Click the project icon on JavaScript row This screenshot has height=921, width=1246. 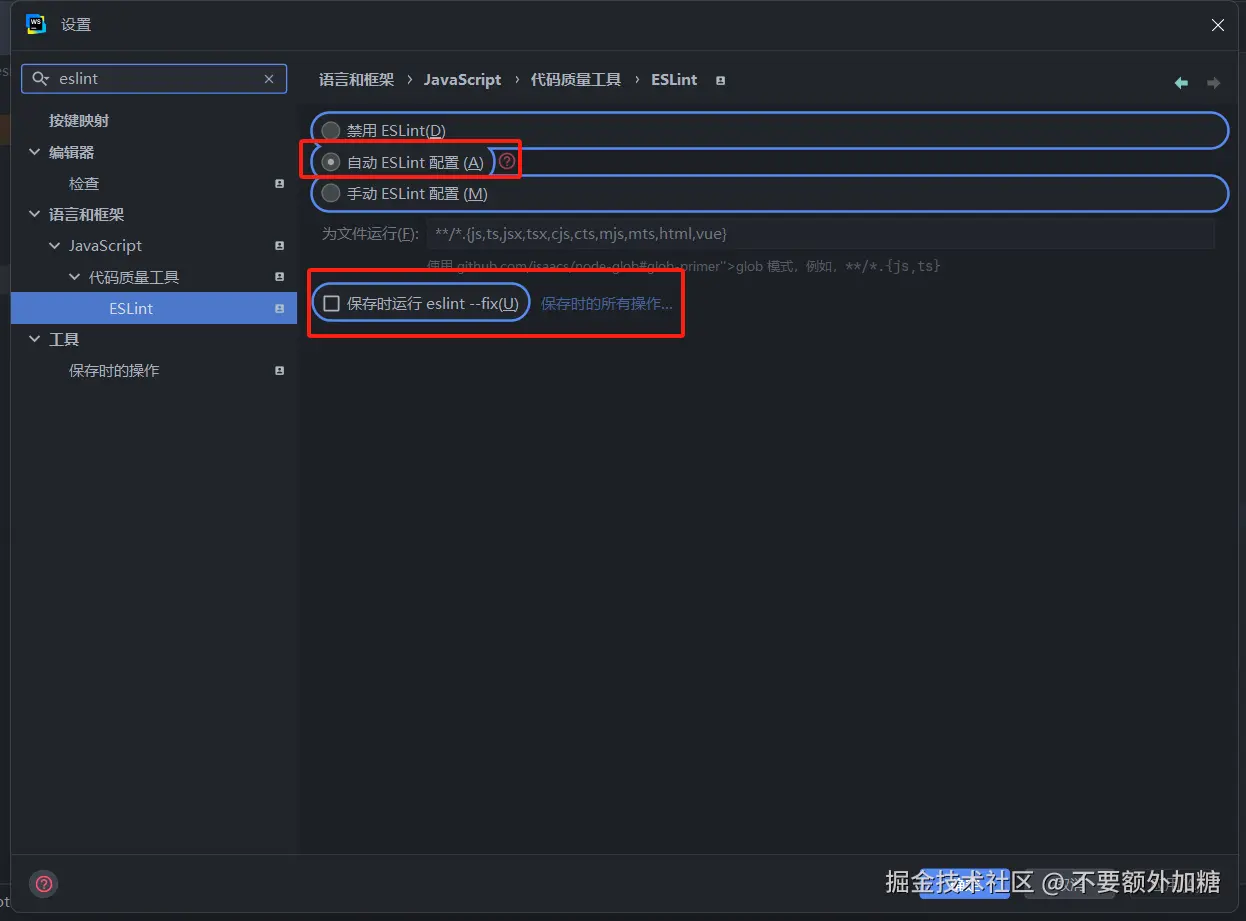pos(280,246)
